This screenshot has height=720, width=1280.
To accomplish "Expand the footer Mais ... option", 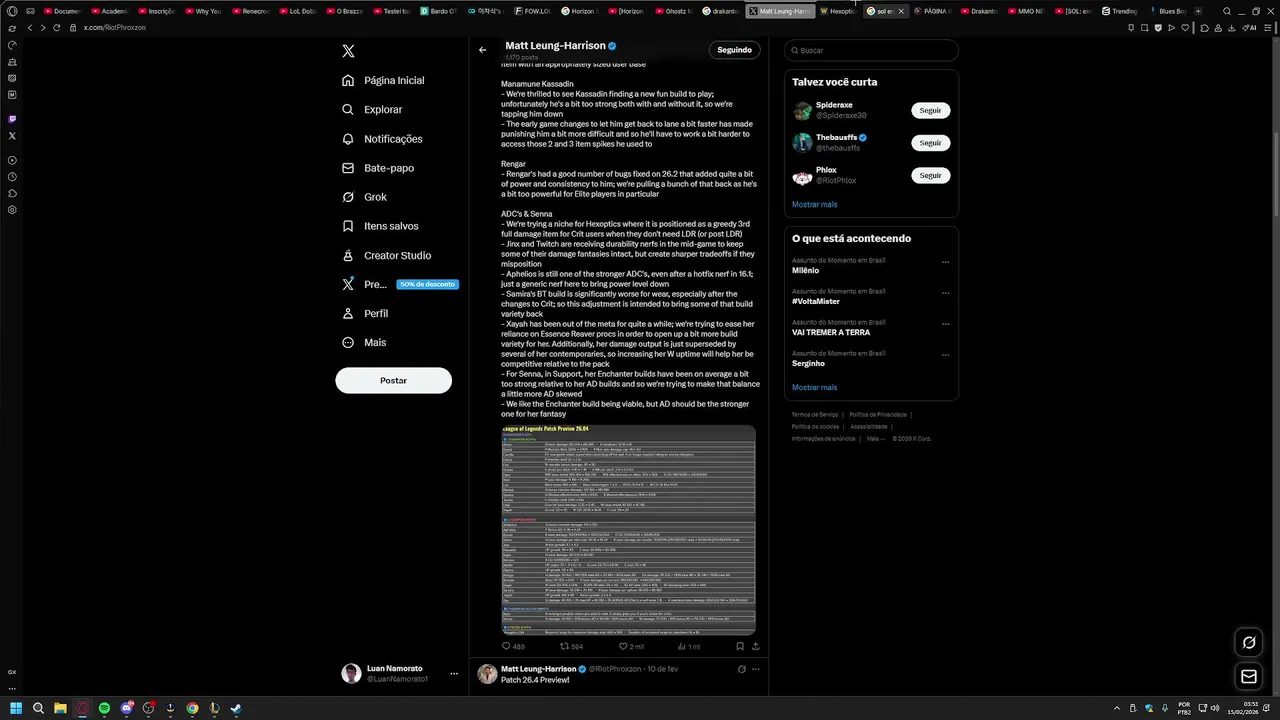I will click(x=875, y=438).
